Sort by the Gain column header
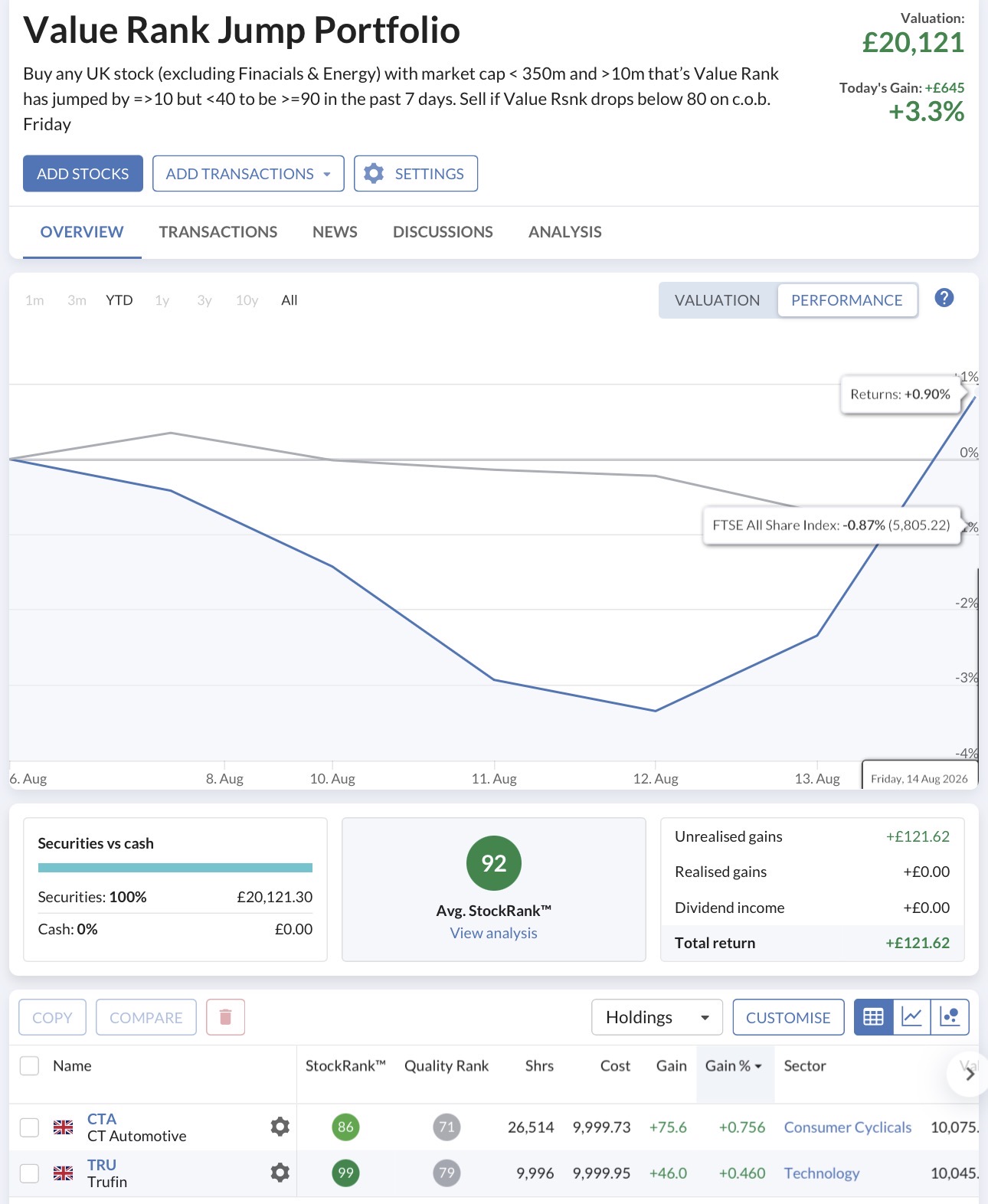The height and width of the screenshot is (1204, 988). click(672, 1065)
